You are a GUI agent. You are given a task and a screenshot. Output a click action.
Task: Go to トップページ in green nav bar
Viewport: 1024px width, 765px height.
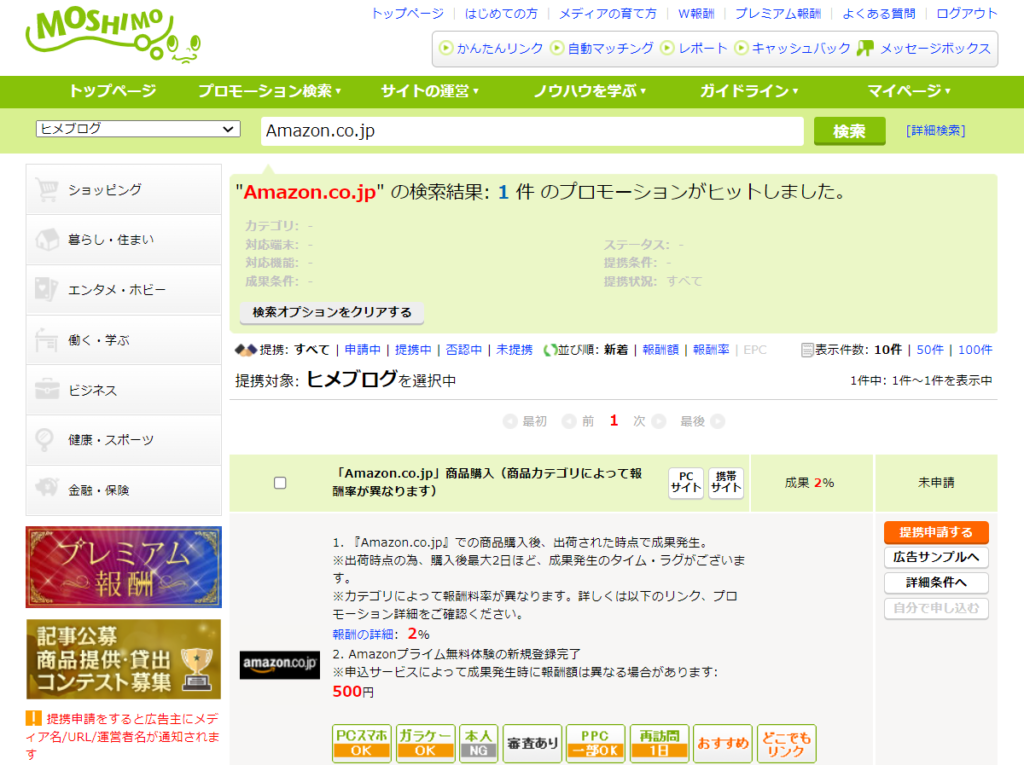[112, 91]
